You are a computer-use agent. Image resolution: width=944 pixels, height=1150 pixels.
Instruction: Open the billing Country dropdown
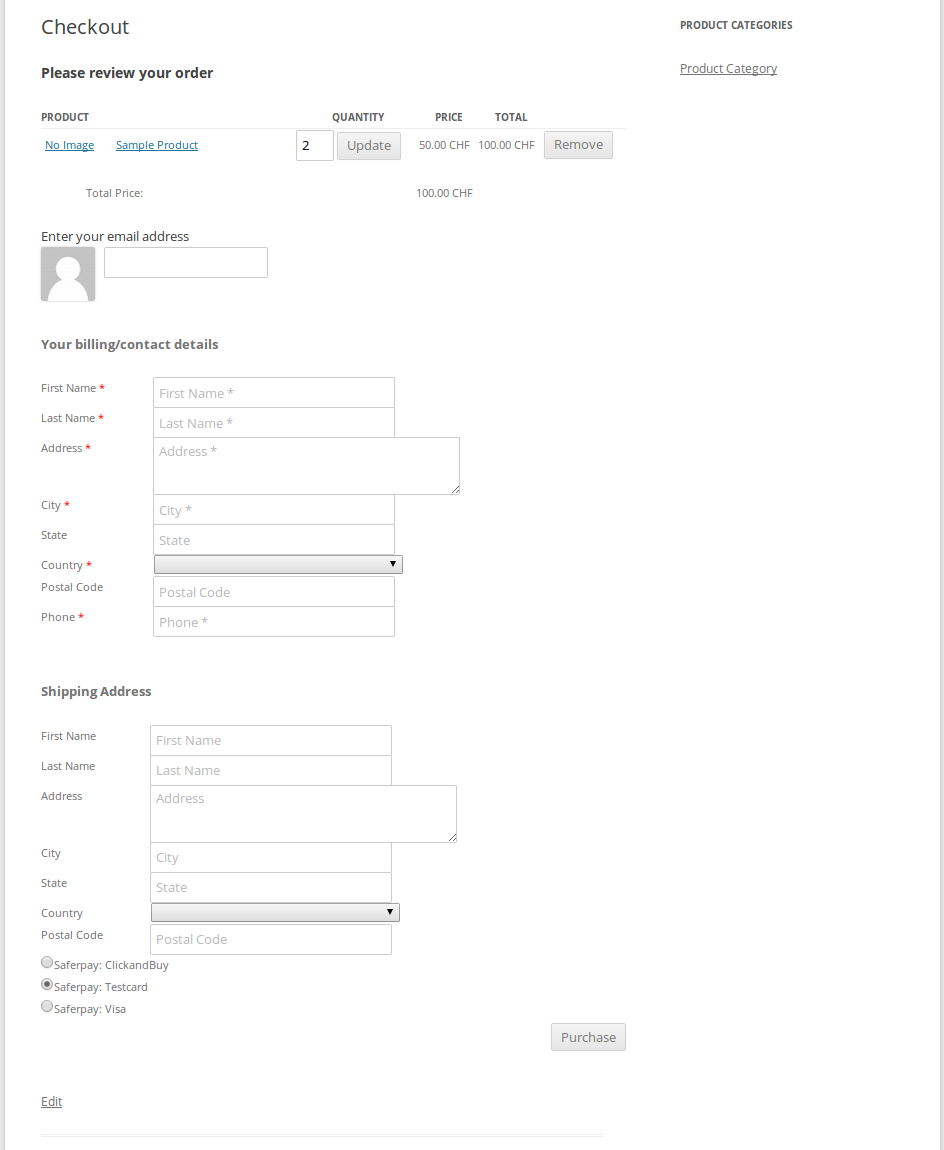278,563
